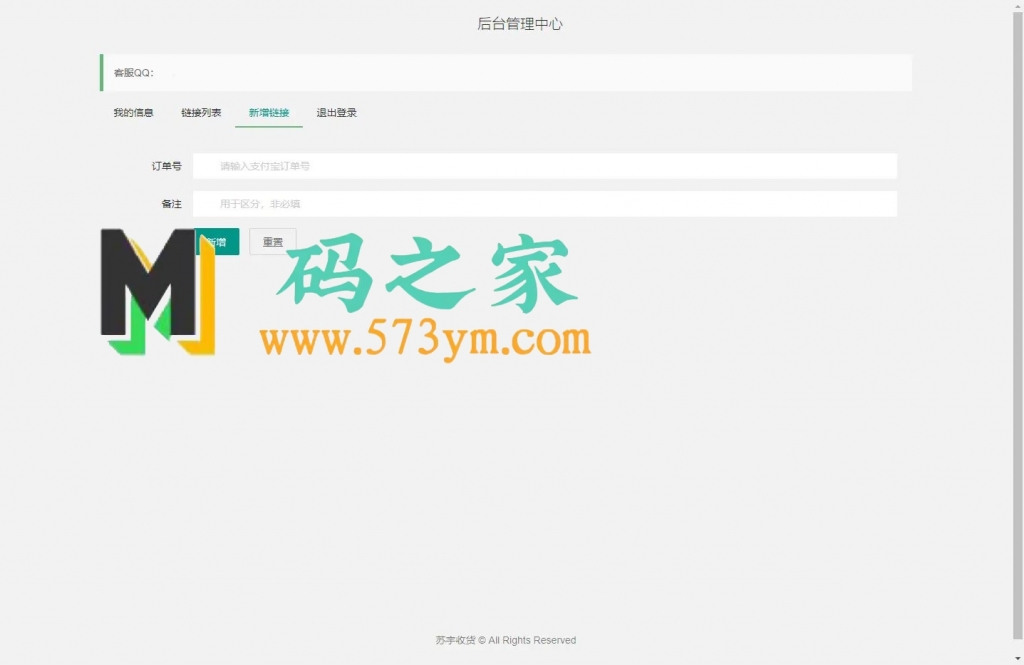Switch to the 链接列表 tab
Viewport: 1024px width, 665px height.
[x=201, y=112]
